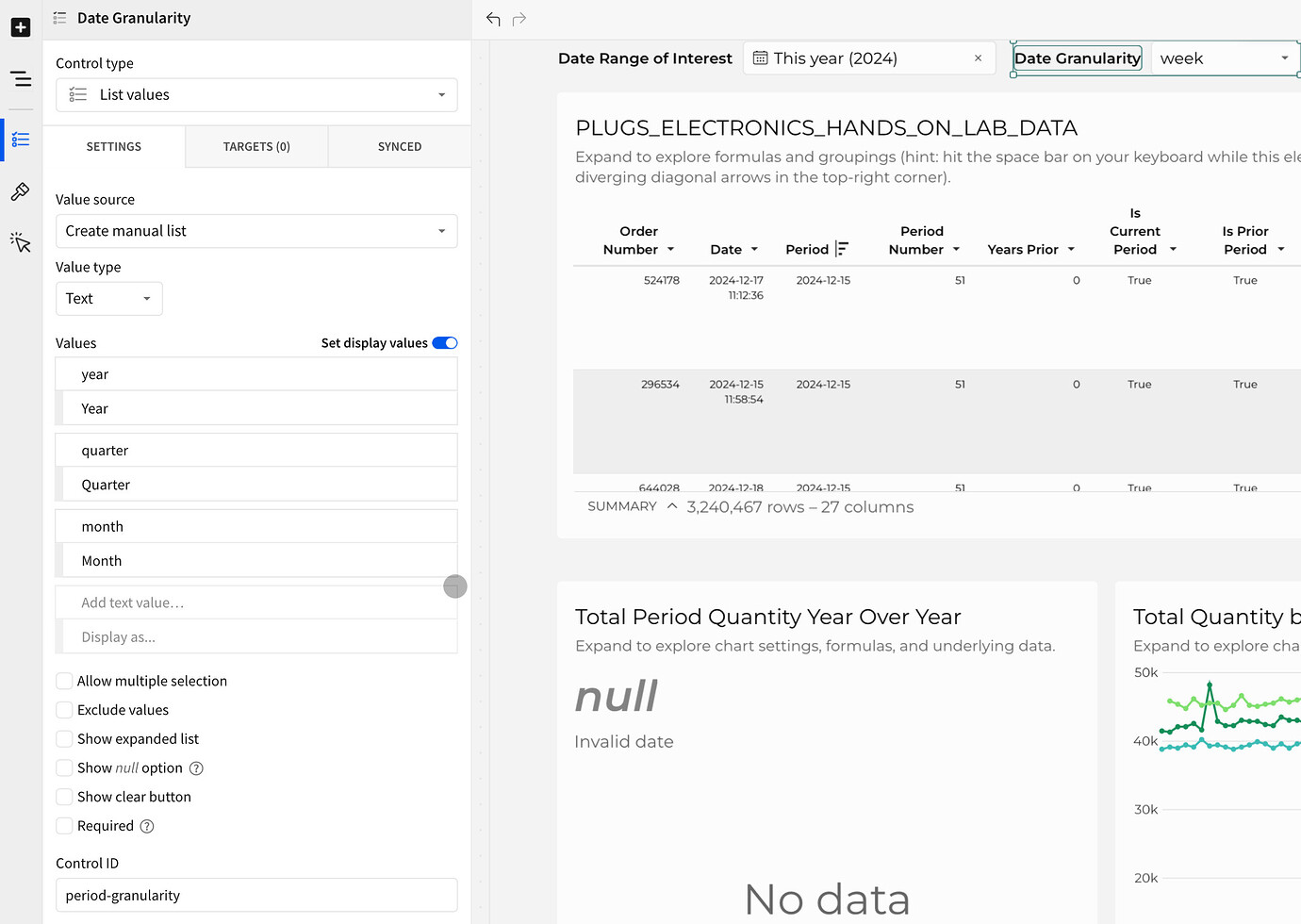Viewport: 1301px width, 924px height.
Task: Click the add element plus icon
Action: [x=21, y=27]
